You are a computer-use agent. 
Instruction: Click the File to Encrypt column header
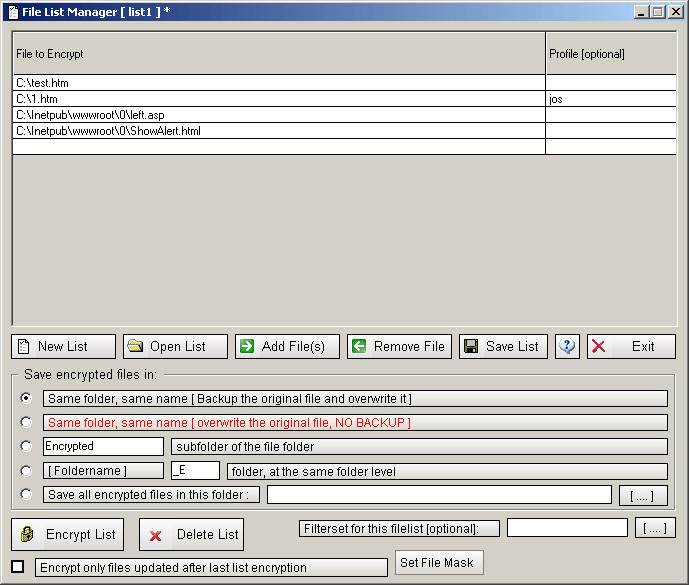pyautogui.click(x=279, y=53)
